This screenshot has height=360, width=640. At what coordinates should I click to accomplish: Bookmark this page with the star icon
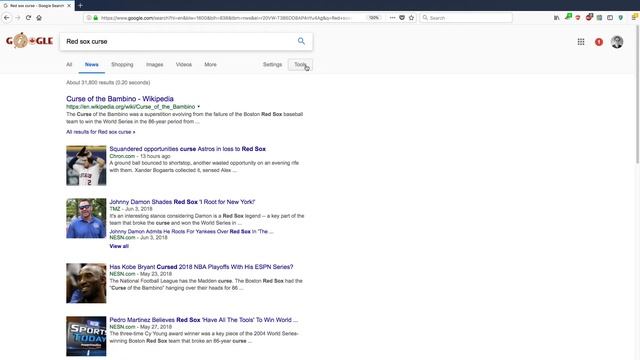pyautogui.click(x=411, y=18)
